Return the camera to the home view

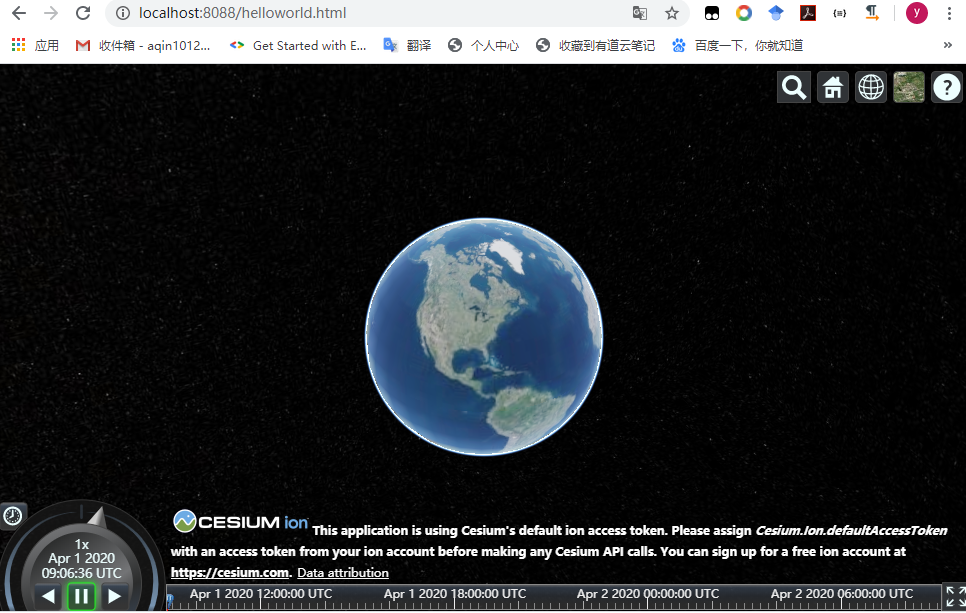coord(832,87)
